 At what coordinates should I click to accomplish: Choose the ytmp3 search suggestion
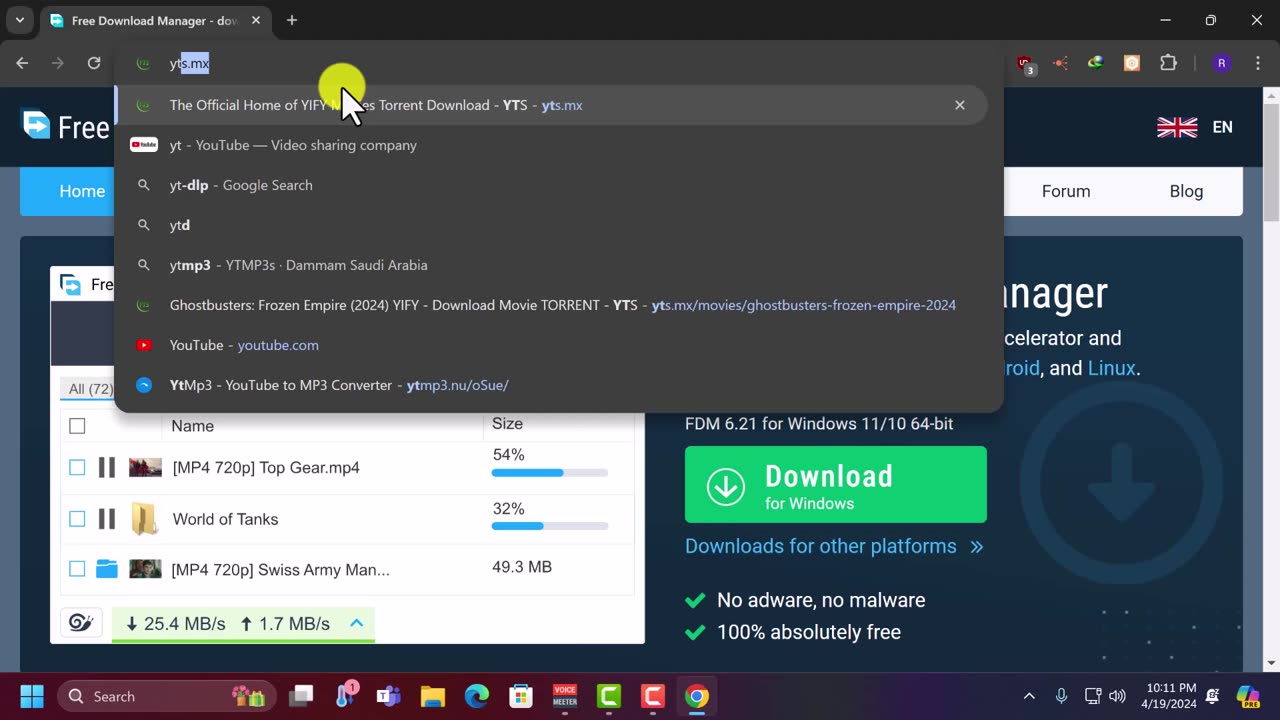[558, 265]
